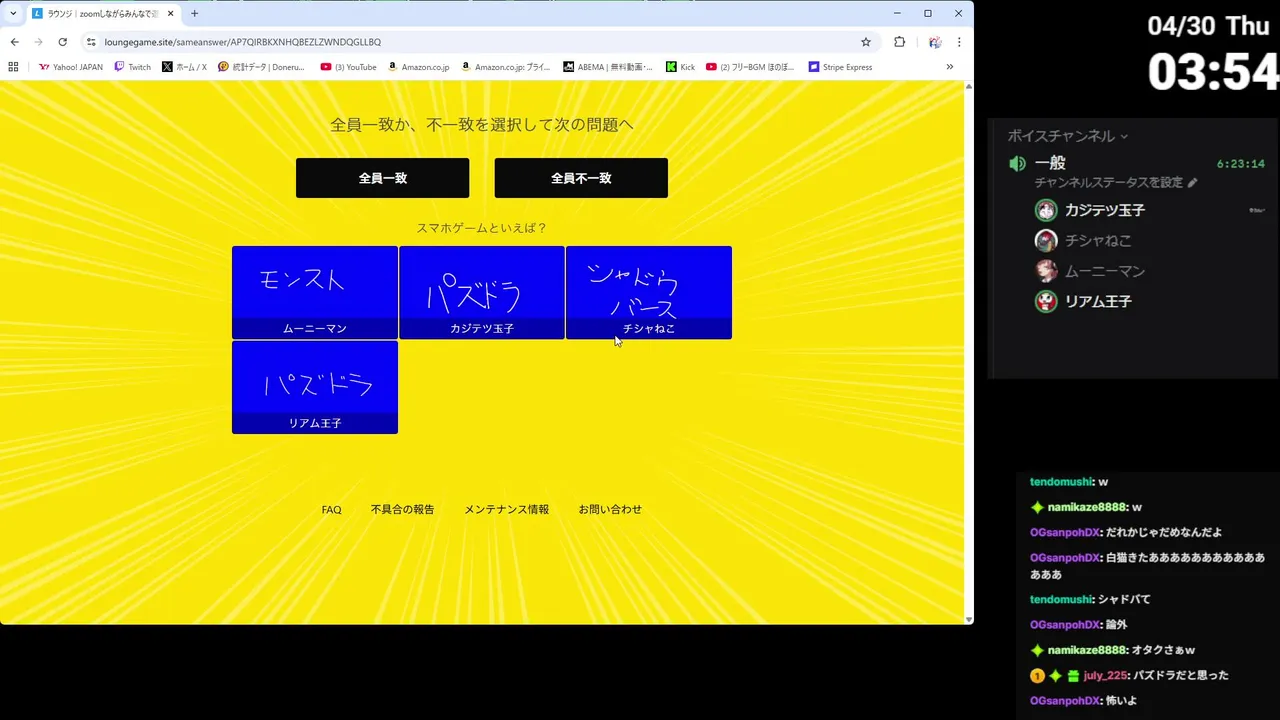
Task: Open a new browser tab
Action: tap(194, 14)
